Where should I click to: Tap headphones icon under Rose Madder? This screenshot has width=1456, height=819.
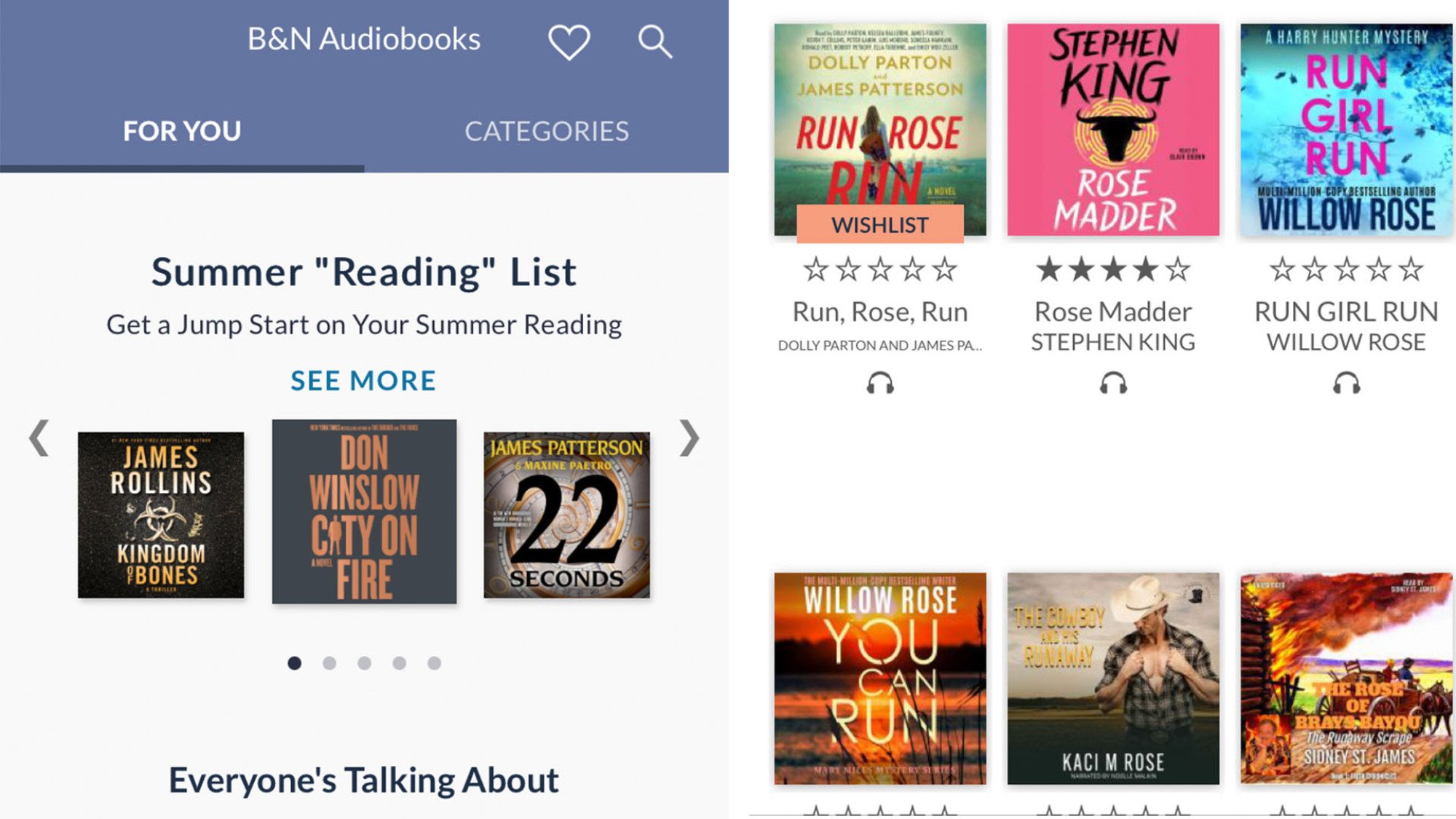(x=1113, y=383)
